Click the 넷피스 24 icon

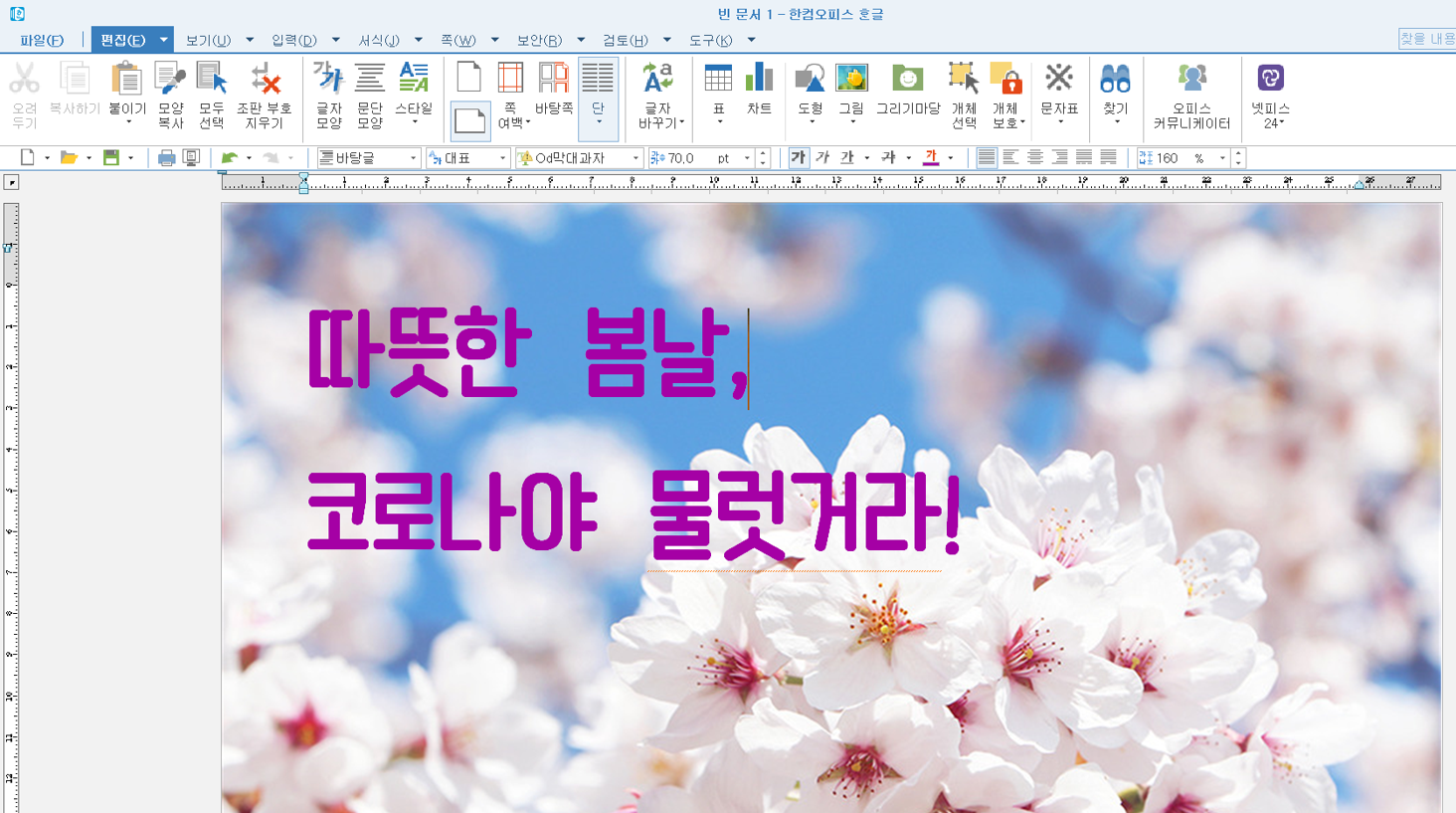[1270, 79]
